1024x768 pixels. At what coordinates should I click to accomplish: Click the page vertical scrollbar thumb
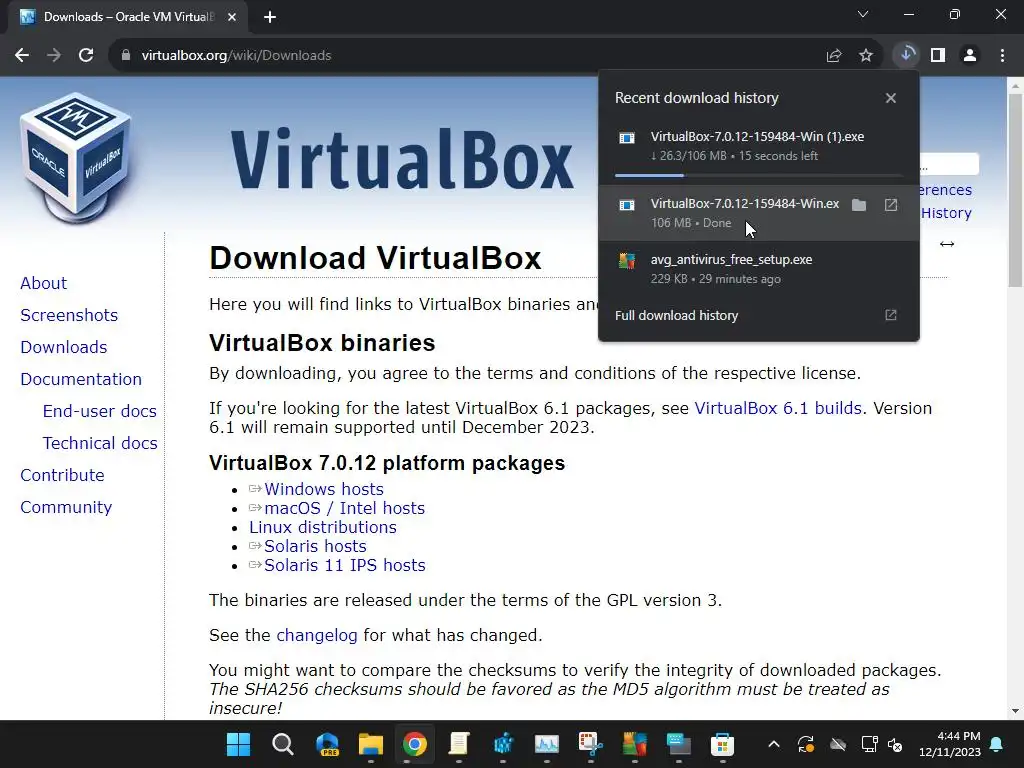[x=1015, y=190]
